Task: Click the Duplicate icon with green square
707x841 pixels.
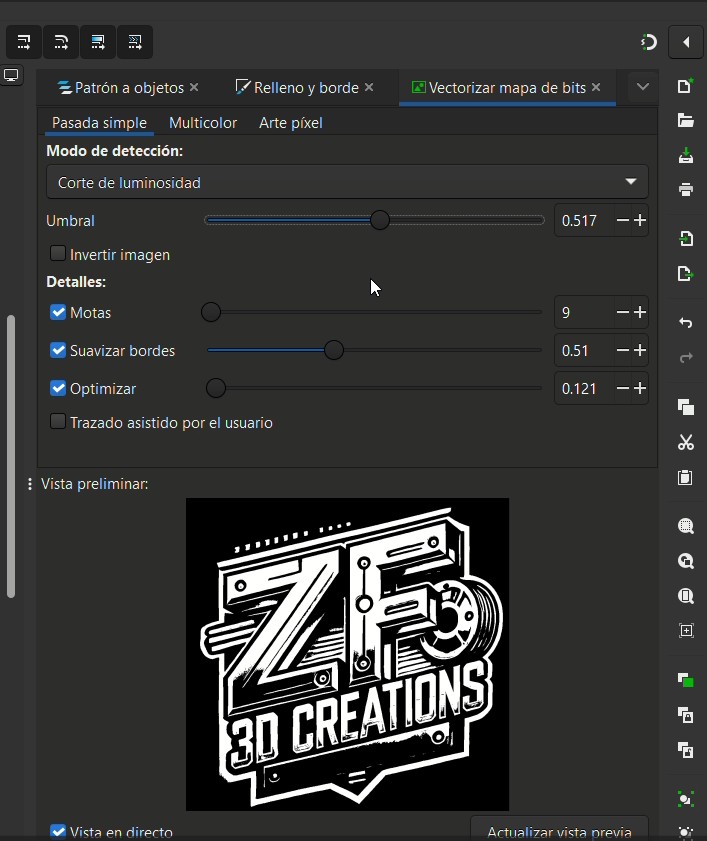Action: (x=686, y=680)
